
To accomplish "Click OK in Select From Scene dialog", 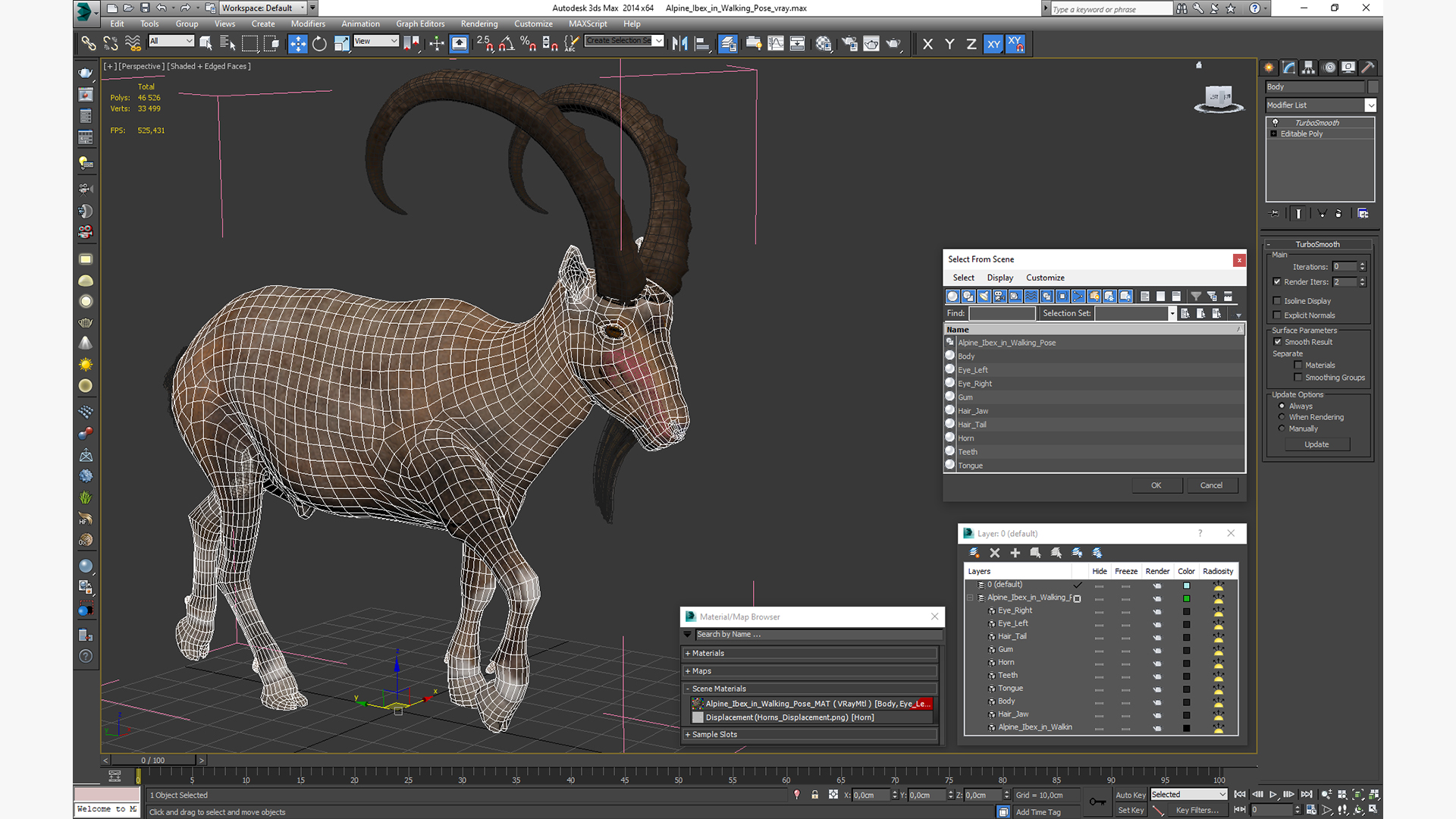I will (1156, 485).
